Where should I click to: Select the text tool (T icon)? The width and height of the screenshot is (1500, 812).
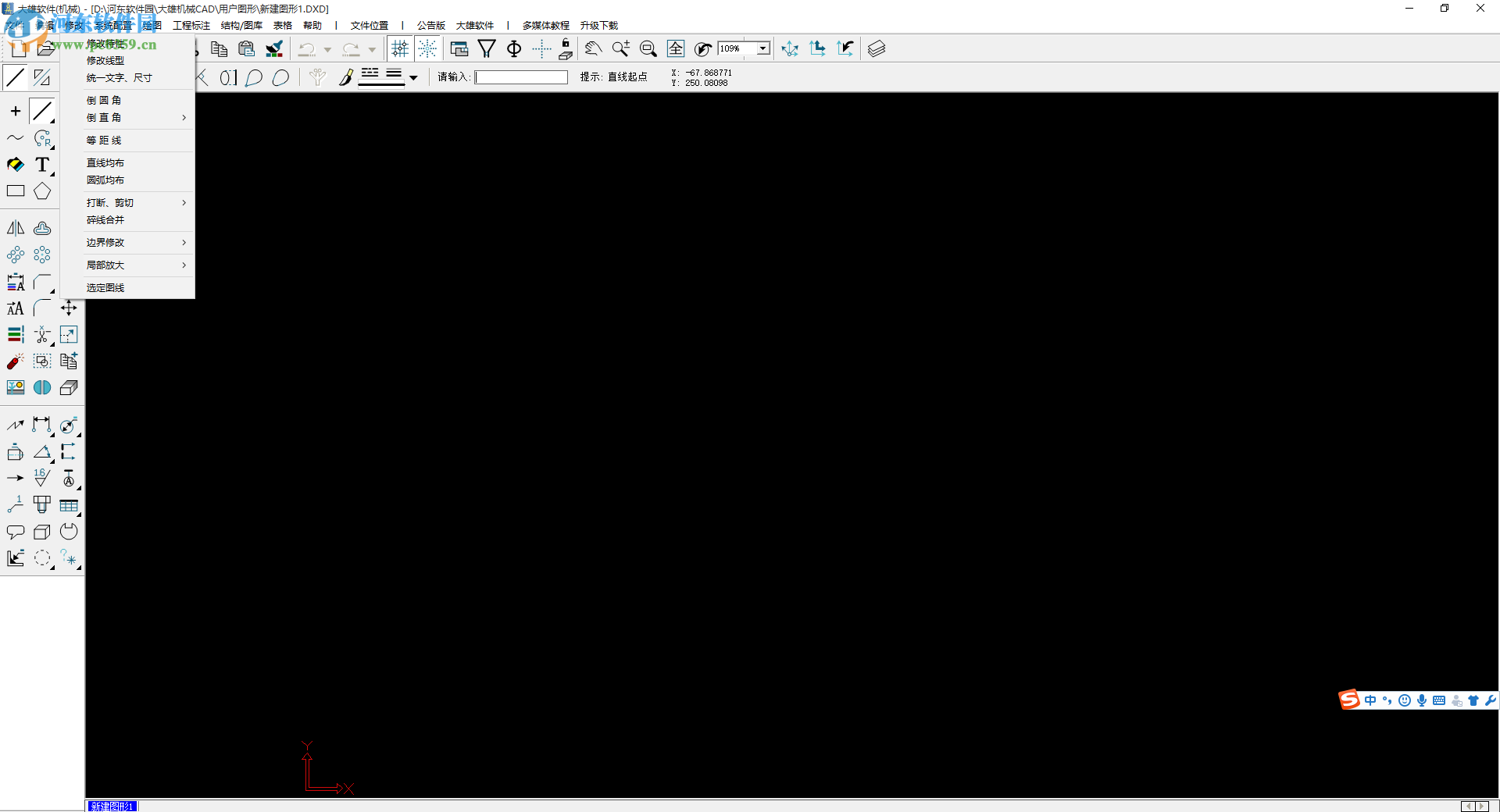click(42, 165)
